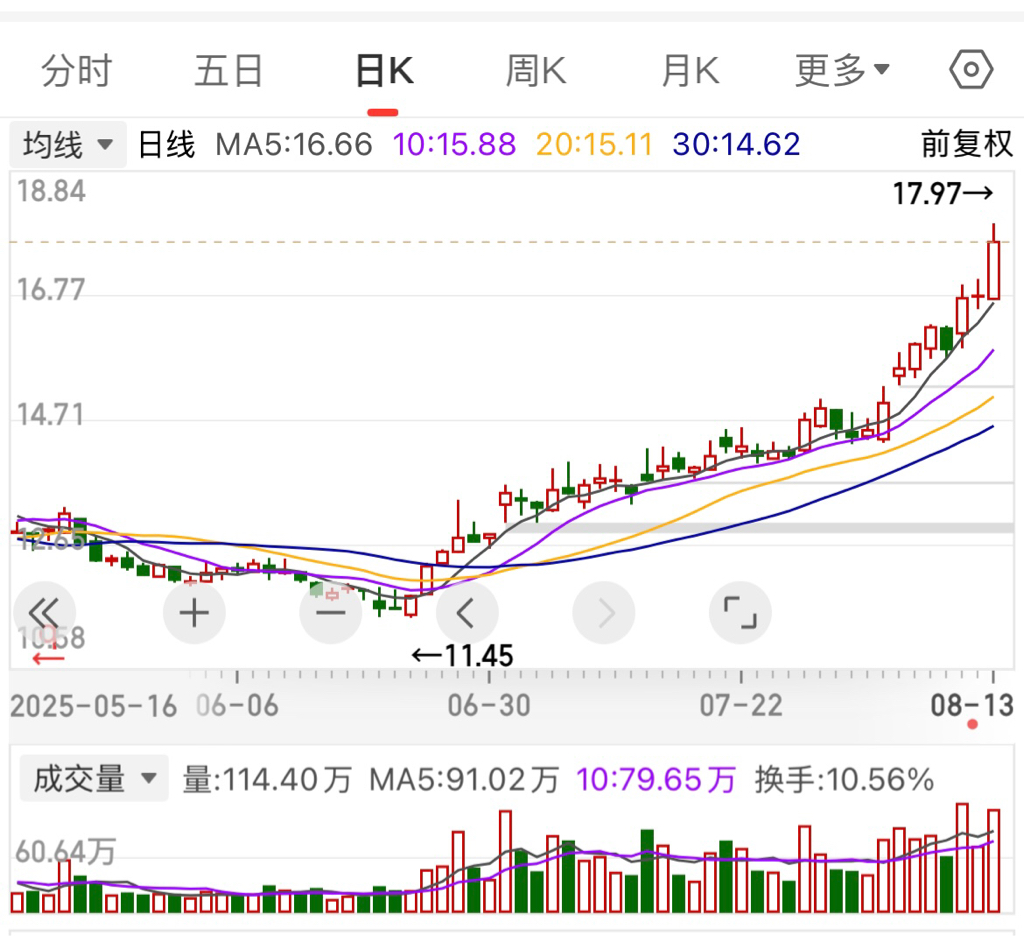This screenshot has width=1024, height=936.
Task: Tap the 06-30 date on the time axis
Action: pos(489,706)
